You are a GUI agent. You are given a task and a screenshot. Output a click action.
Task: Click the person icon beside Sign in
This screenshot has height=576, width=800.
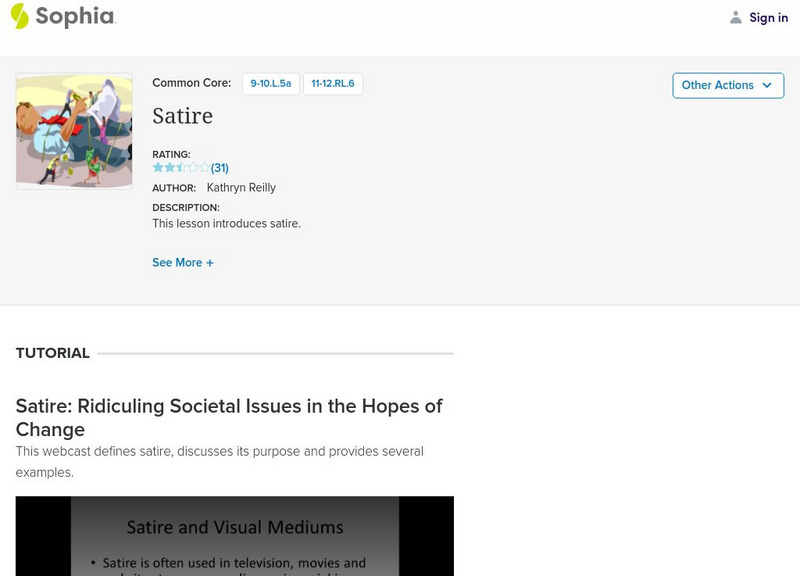736,17
